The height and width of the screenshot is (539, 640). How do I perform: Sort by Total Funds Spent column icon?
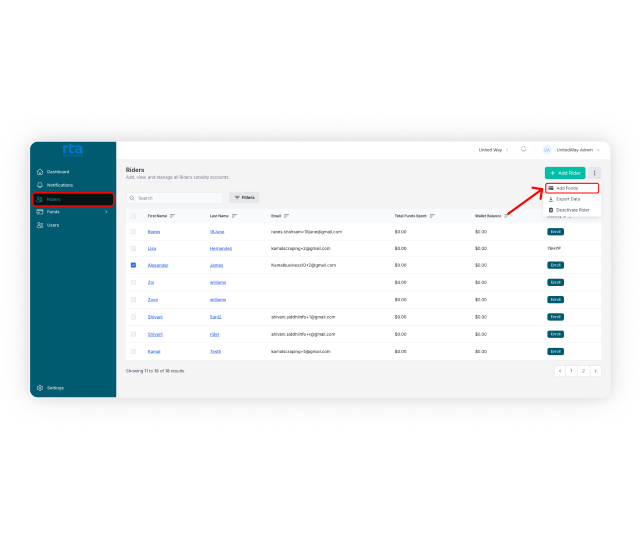click(432, 216)
